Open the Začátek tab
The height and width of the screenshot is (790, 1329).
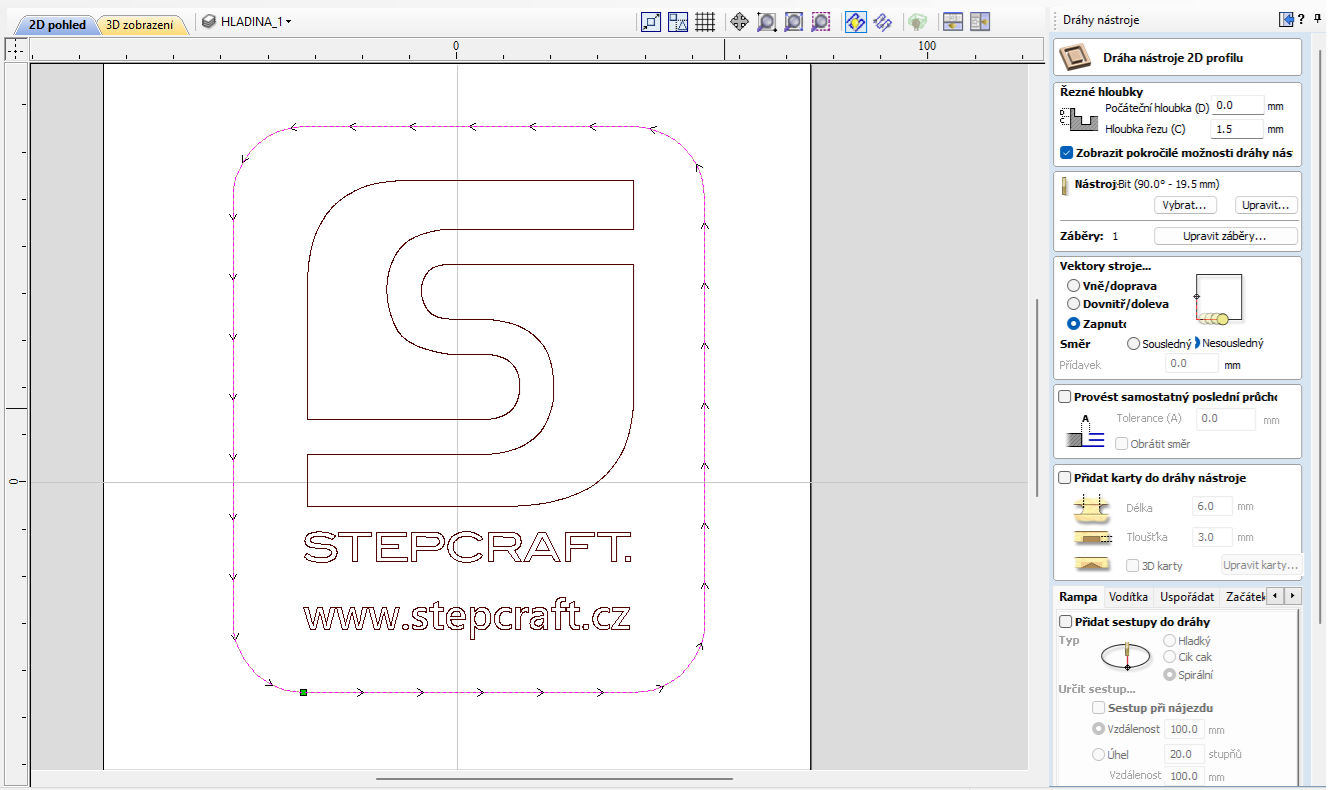point(1245,597)
